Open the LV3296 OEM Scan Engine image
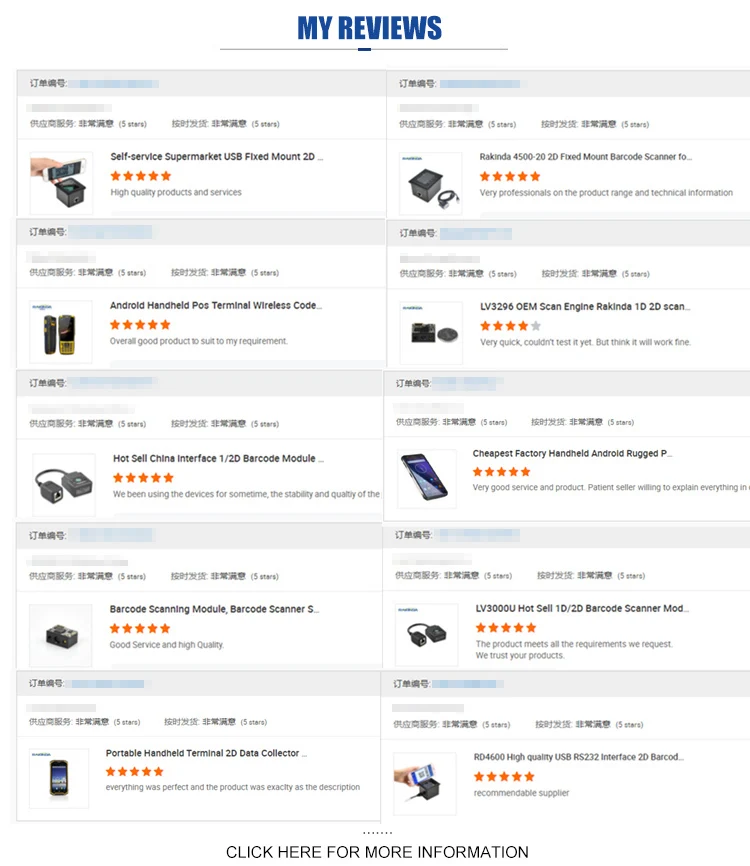The image size is (750, 866). pyautogui.click(x=431, y=333)
